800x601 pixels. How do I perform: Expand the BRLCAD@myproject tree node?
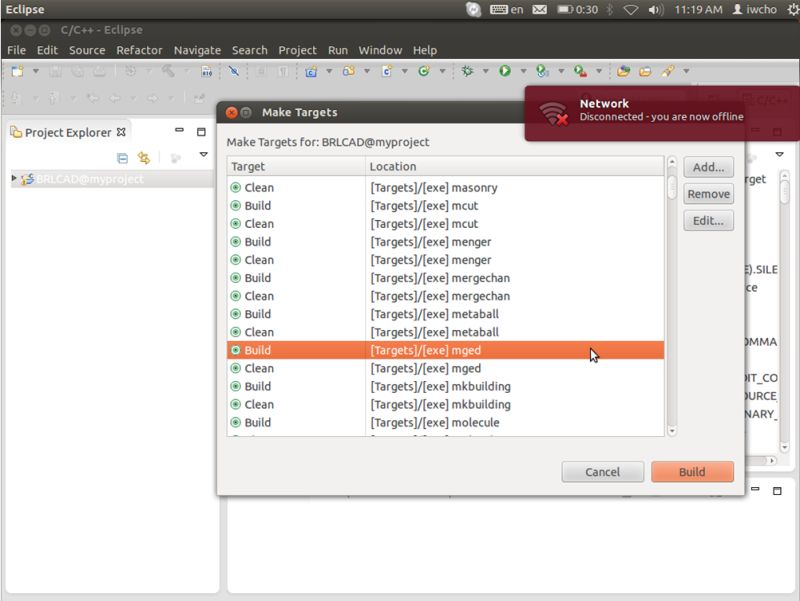point(12,177)
